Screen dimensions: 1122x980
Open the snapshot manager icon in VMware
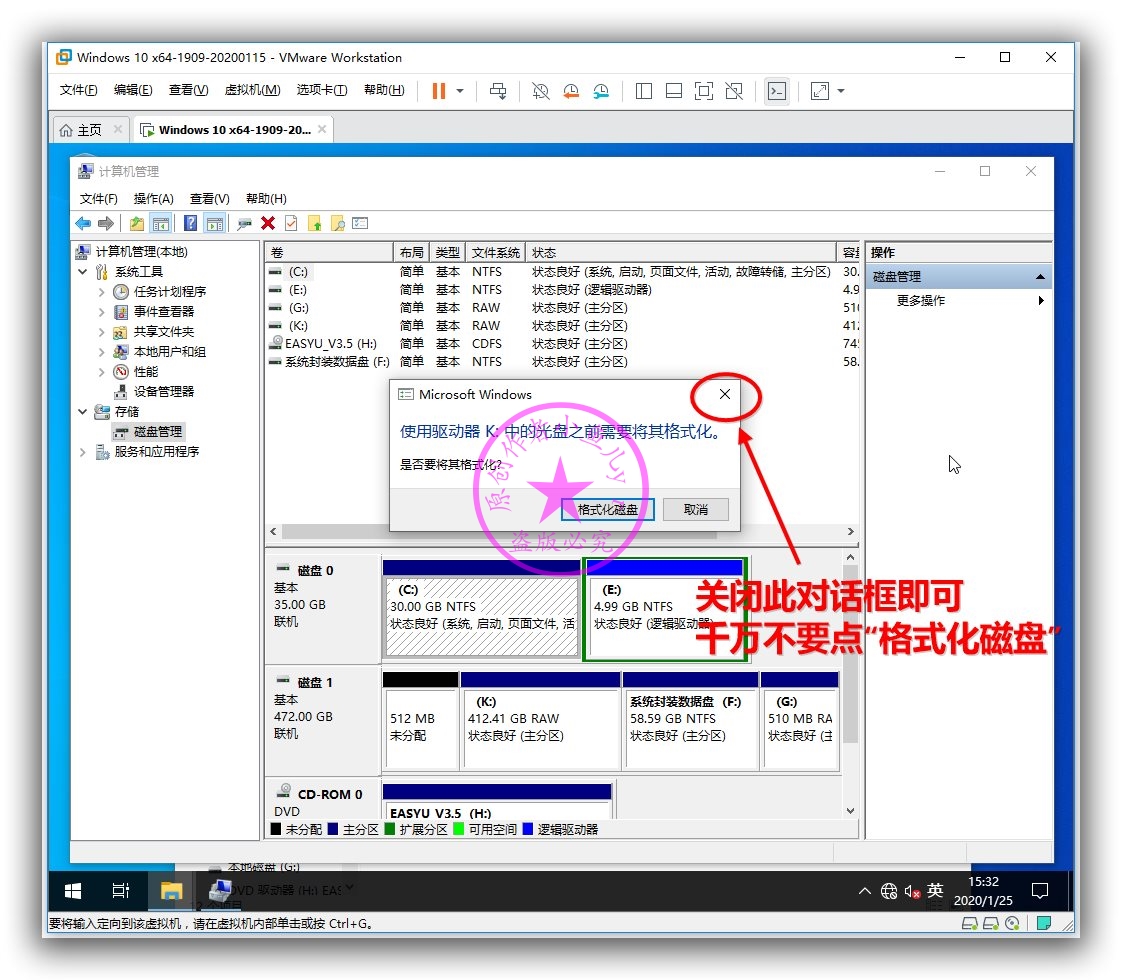pyautogui.click(x=601, y=91)
